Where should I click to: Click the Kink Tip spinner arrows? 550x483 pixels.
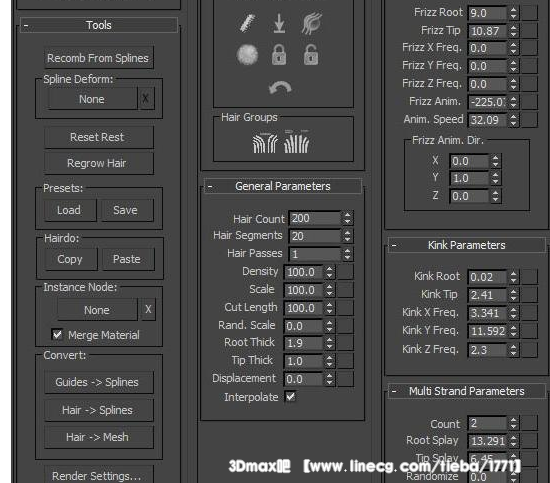pyautogui.click(x=513, y=295)
